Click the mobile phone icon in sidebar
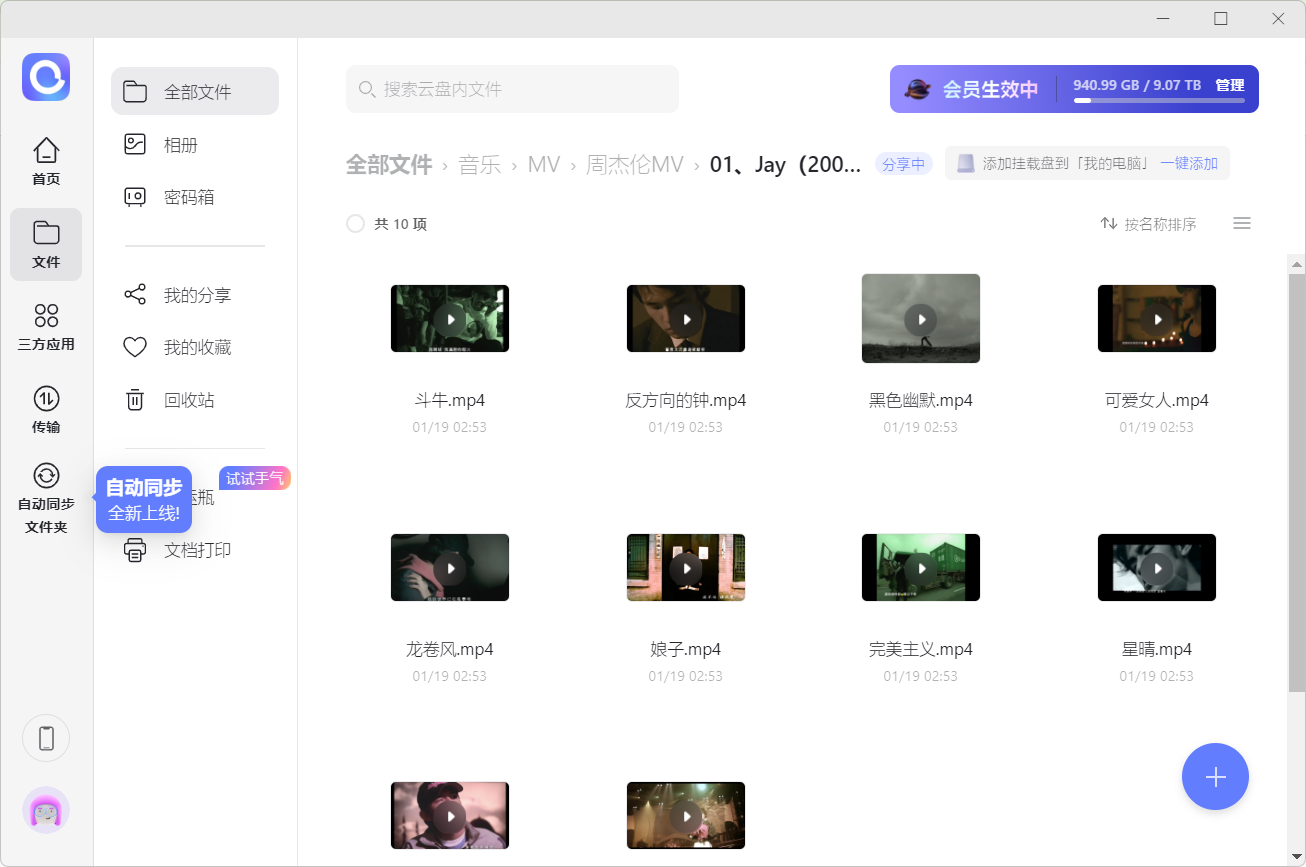Screen dimensions: 1306x867 (46, 738)
